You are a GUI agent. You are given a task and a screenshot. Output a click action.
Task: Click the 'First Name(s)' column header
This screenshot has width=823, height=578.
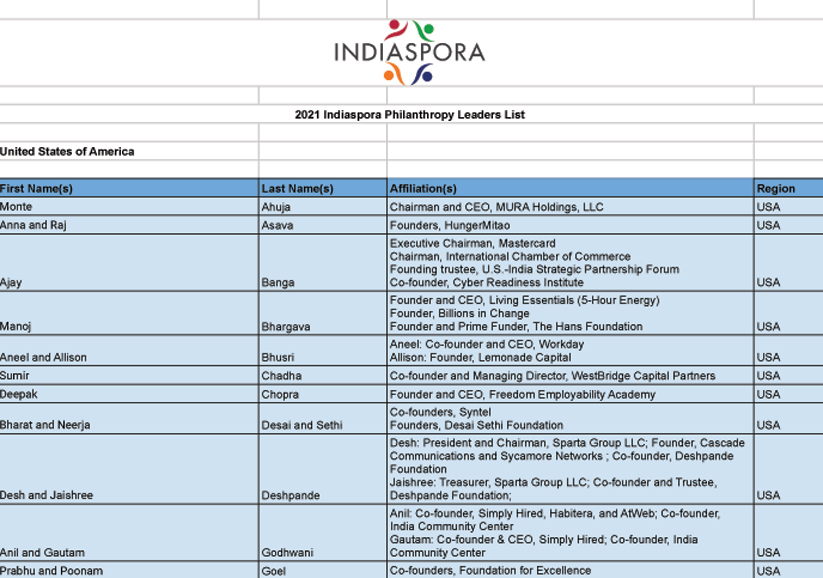tap(129, 188)
